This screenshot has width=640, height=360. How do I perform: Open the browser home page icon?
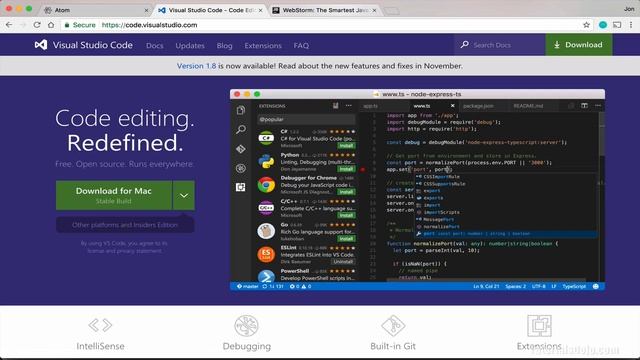click(51, 25)
